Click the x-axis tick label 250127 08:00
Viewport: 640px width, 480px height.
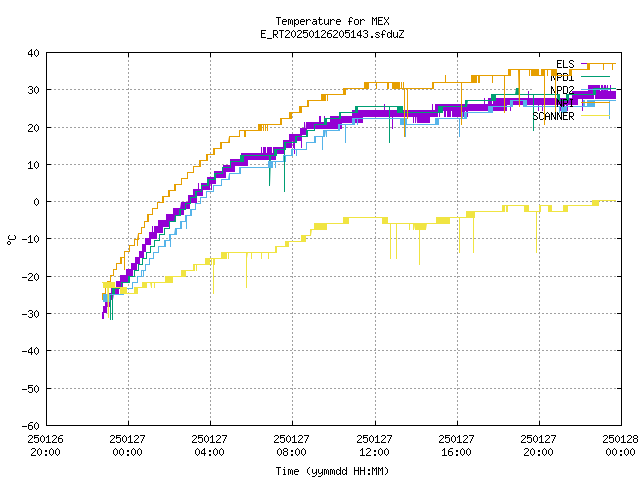coord(292,446)
